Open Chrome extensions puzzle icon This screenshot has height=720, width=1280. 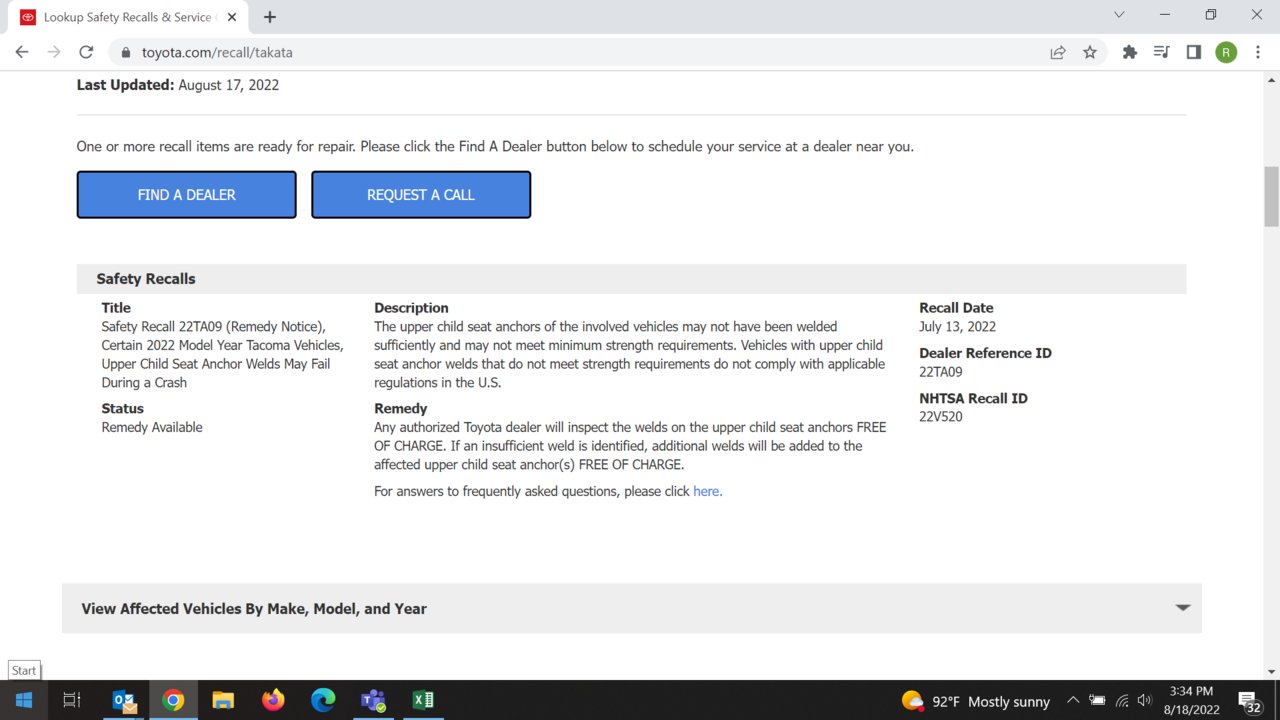coord(1130,52)
